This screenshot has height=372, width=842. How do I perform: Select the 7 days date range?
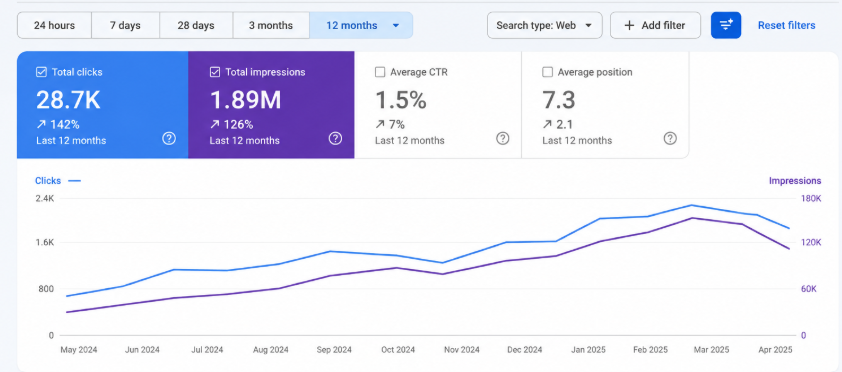click(125, 25)
